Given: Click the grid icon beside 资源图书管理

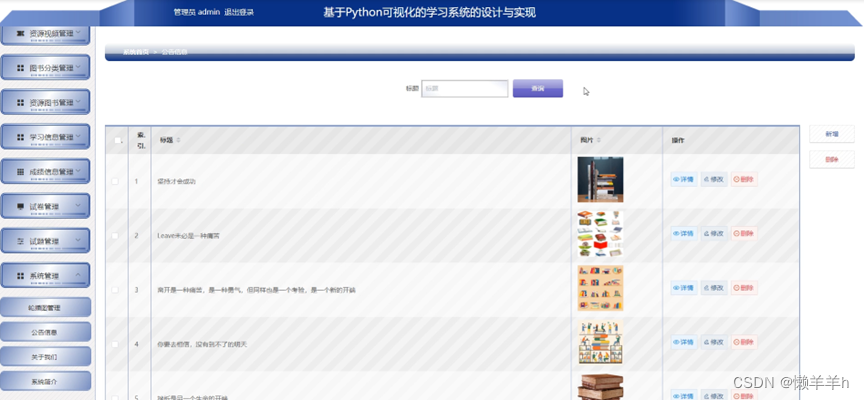Looking at the screenshot, I should [x=20, y=102].
